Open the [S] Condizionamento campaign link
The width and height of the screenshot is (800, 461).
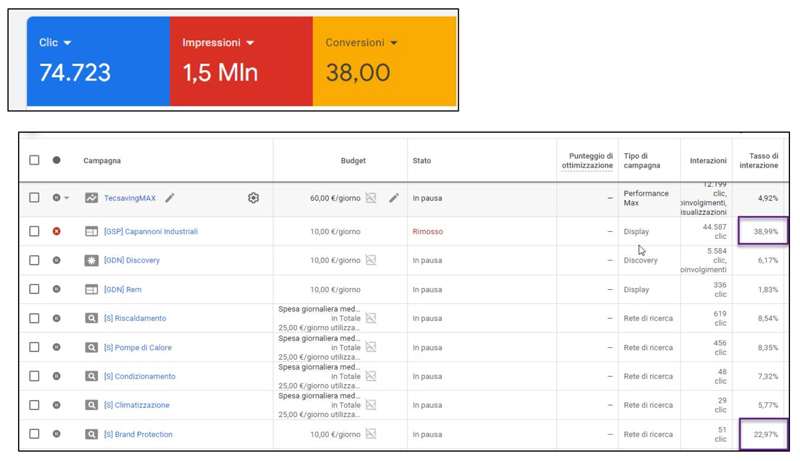(139, 376)
